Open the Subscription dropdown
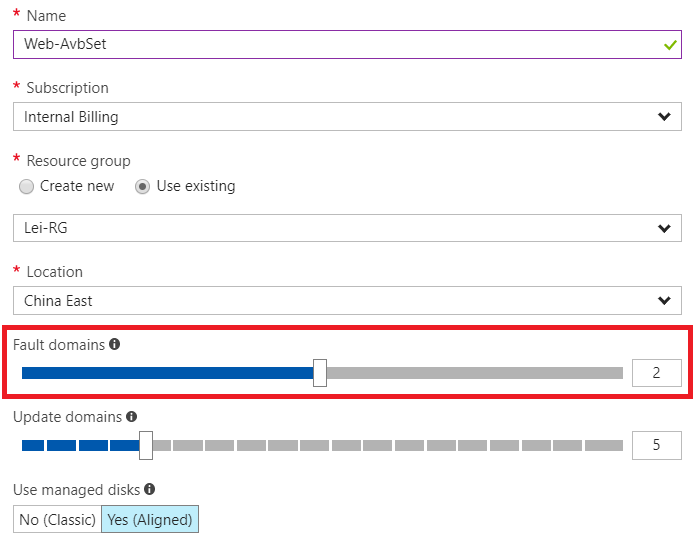 347,117
